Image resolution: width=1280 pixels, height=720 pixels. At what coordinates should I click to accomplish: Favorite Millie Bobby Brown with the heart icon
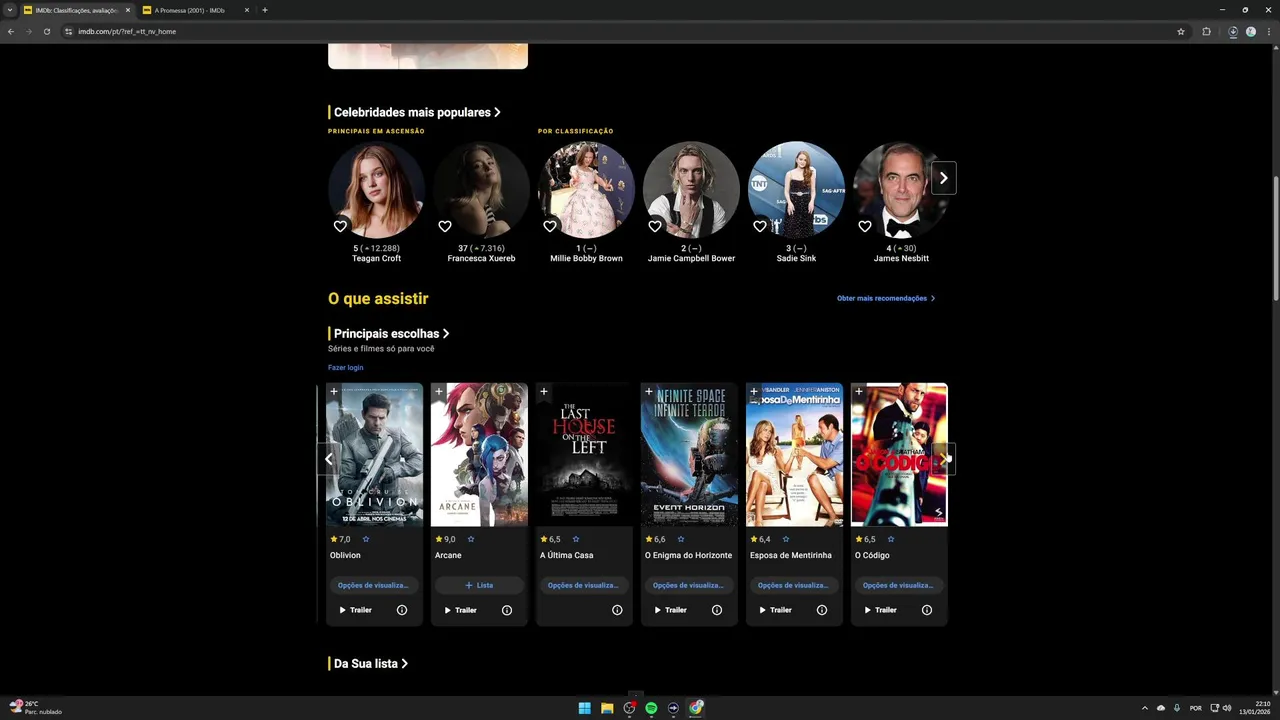[550, 226]
